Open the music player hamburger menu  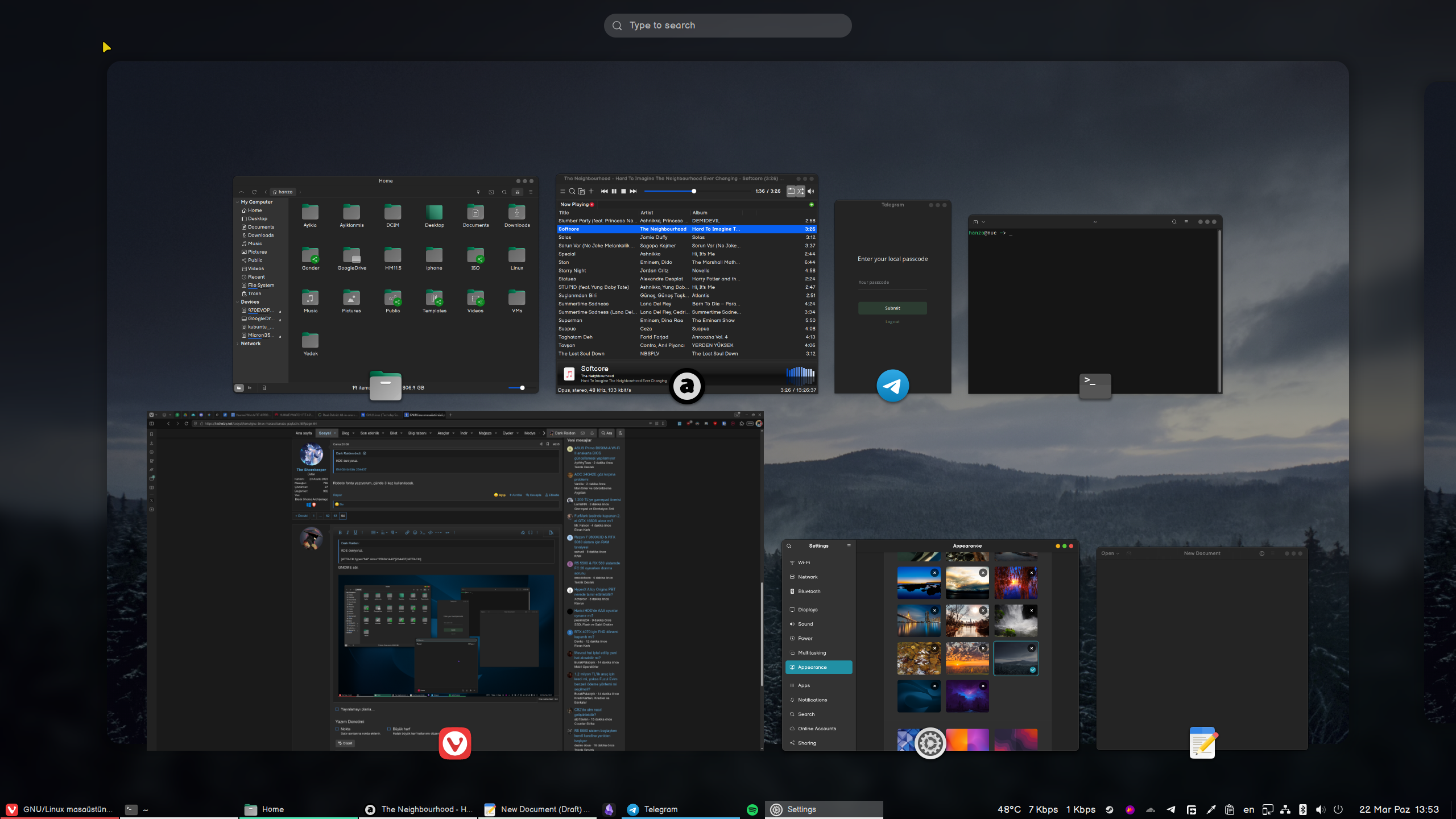562,191
